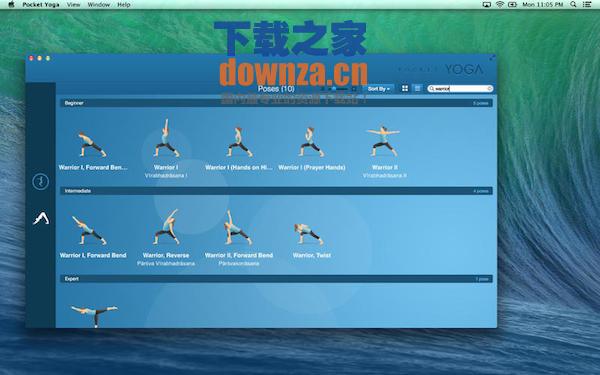Open the AirPlay display menu bar icon
The image size is (600, 375).
tap(487, 5)
